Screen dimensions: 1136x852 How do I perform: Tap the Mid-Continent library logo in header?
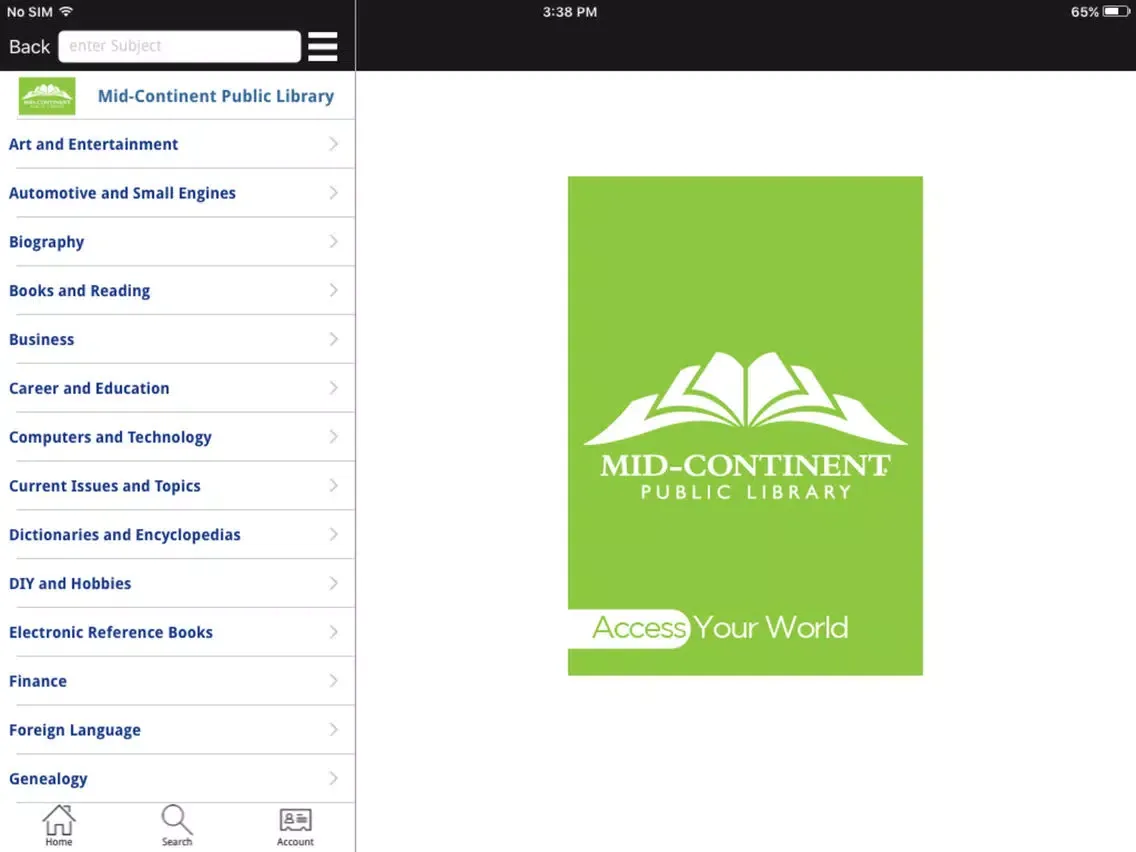[47, 96]
